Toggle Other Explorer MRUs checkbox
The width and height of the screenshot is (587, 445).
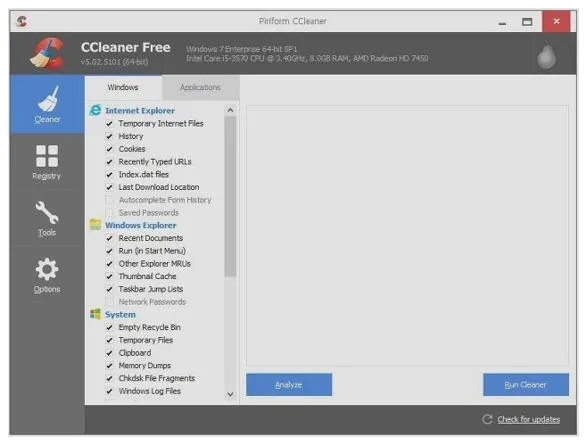pyautogui.click(x=109, y=263)
